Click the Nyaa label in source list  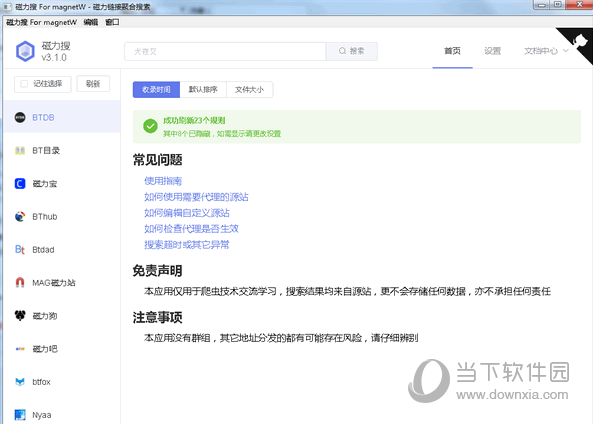[x=42, y=415]
